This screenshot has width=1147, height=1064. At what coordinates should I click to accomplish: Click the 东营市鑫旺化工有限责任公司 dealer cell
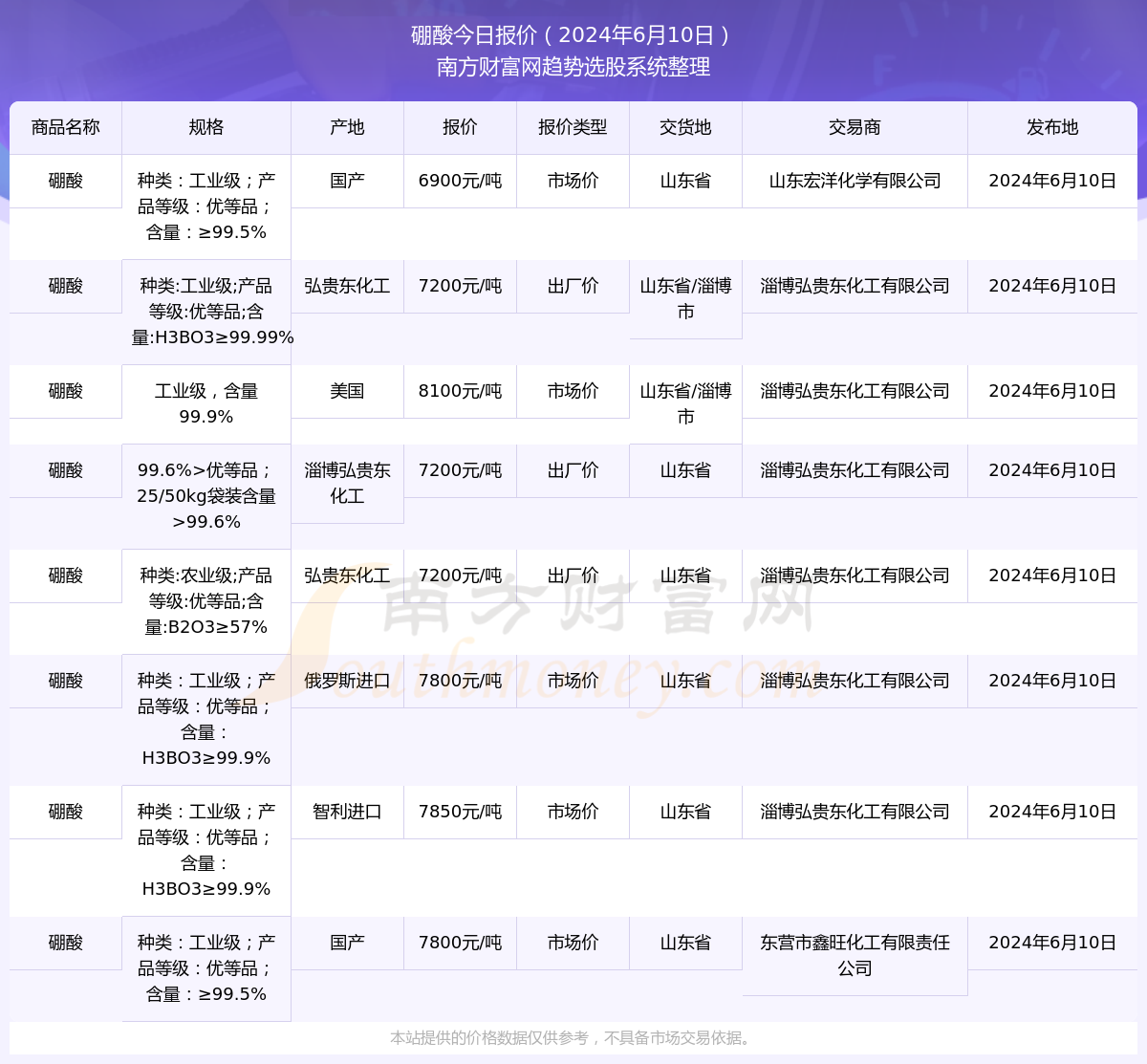pos(855,955)
